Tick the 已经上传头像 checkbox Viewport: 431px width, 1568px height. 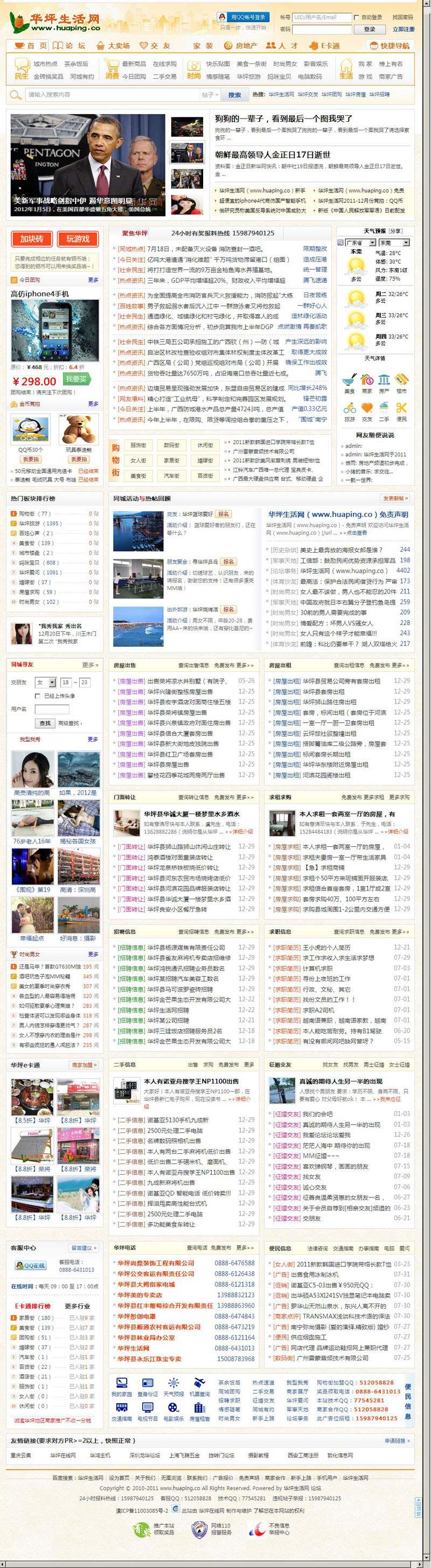[x=38, y=695]
